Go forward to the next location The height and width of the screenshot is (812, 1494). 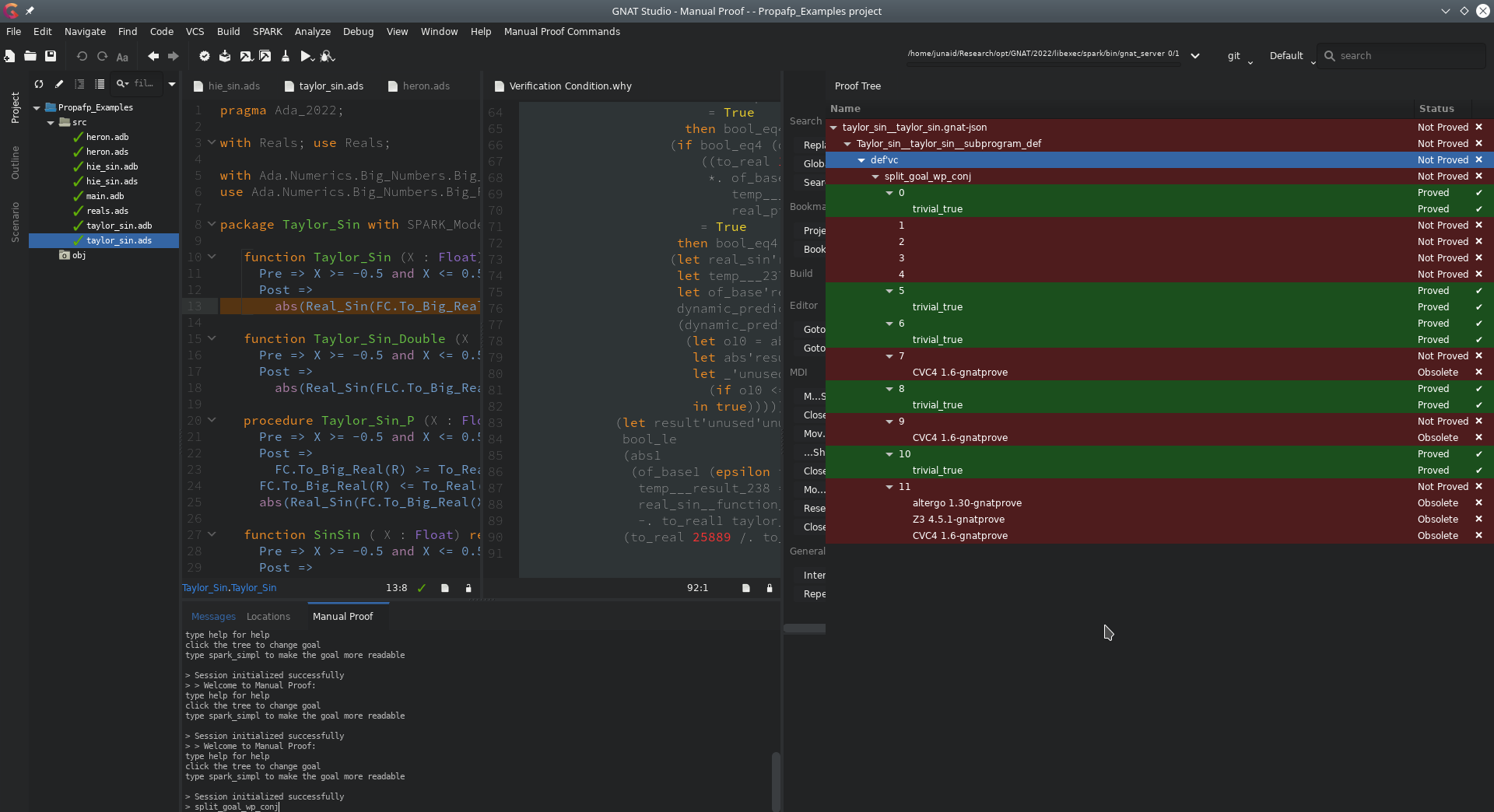(174, 56)
